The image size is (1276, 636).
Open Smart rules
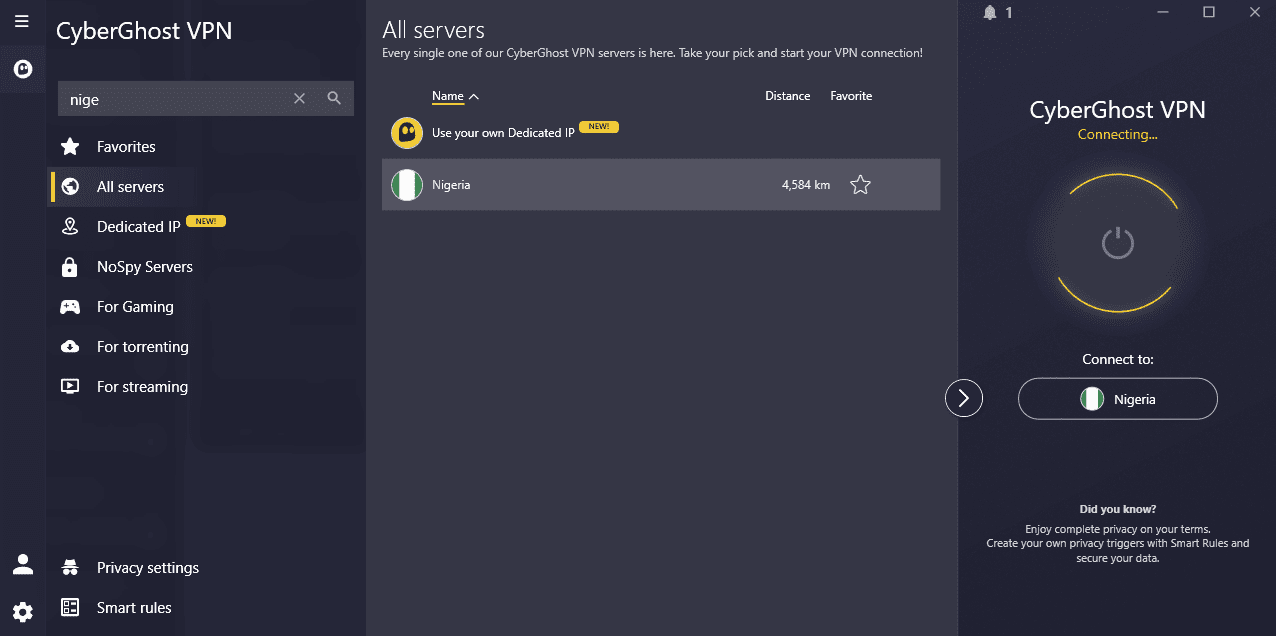[x=134, y=608]
